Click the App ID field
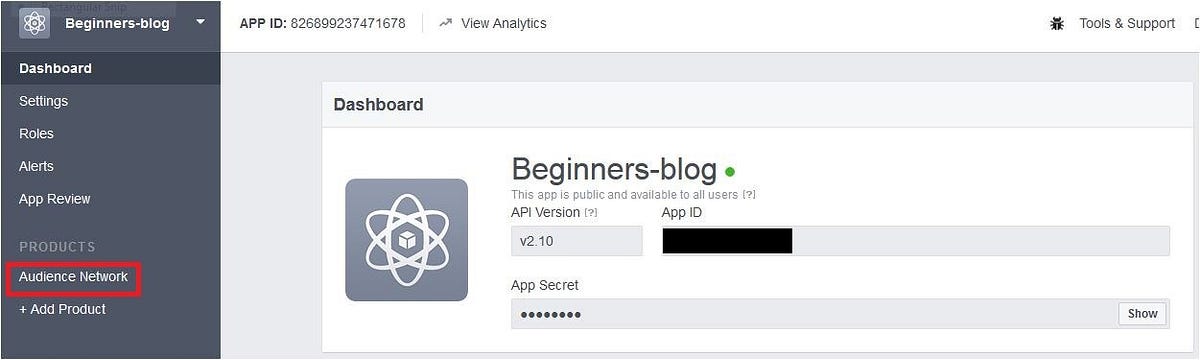Viewport: 1200px width, 360px height. [x=915, y=241]
